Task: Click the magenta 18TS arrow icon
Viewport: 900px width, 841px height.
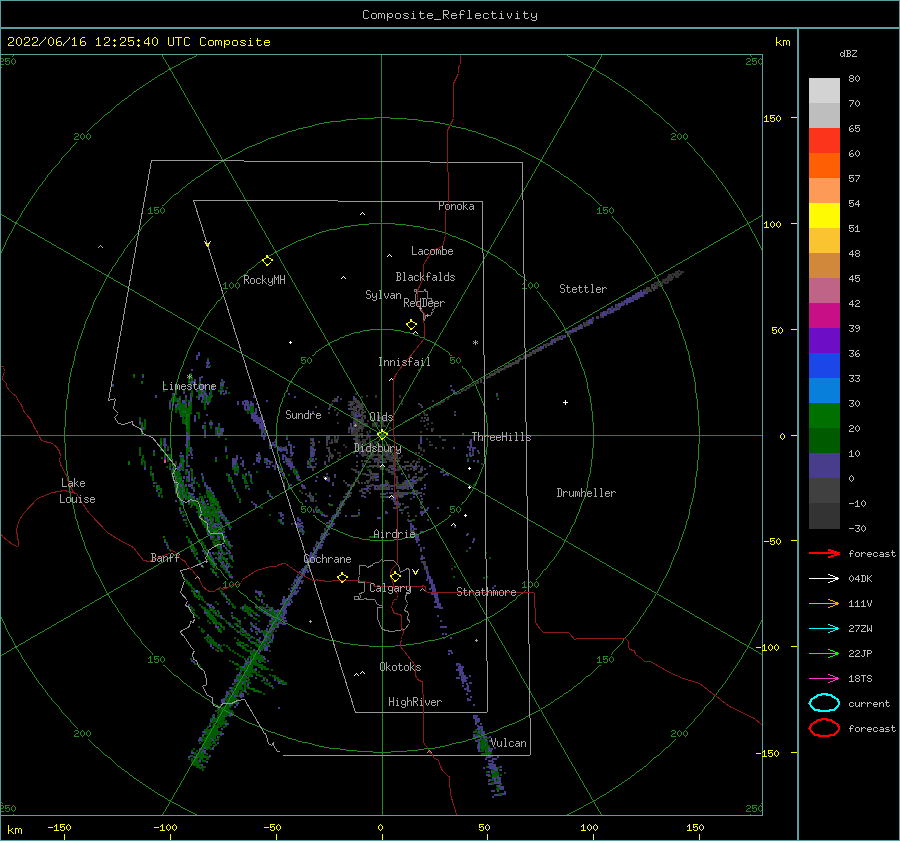Action: click(824, 679)
